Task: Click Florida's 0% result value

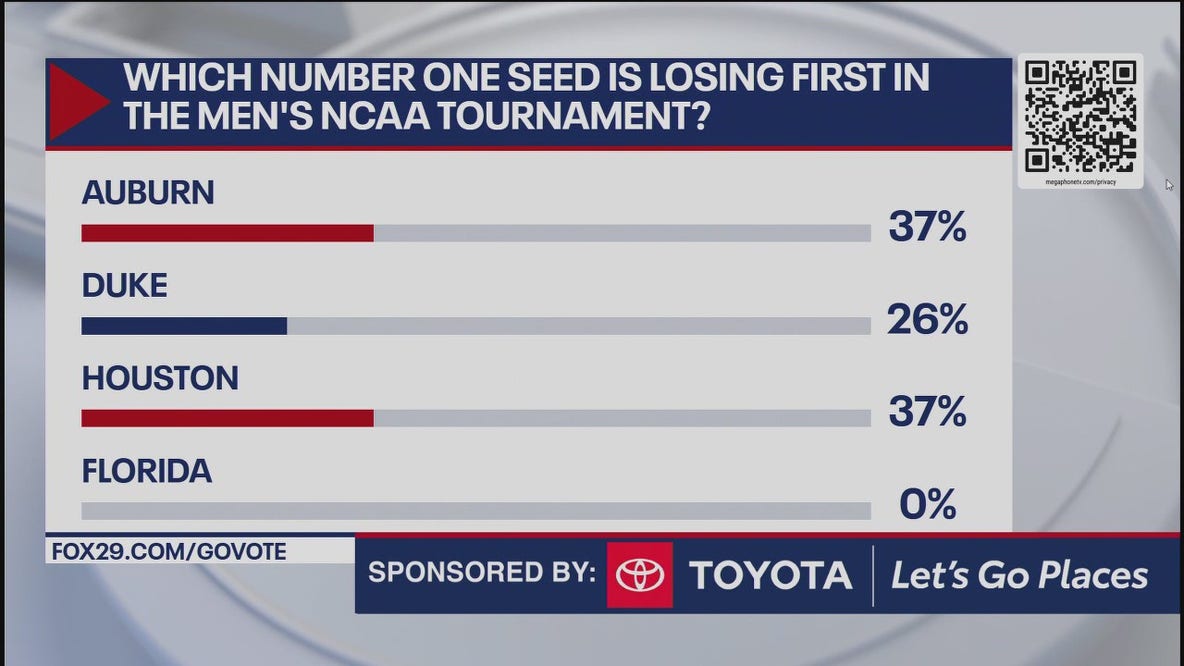Action: (x=927, y=505)
